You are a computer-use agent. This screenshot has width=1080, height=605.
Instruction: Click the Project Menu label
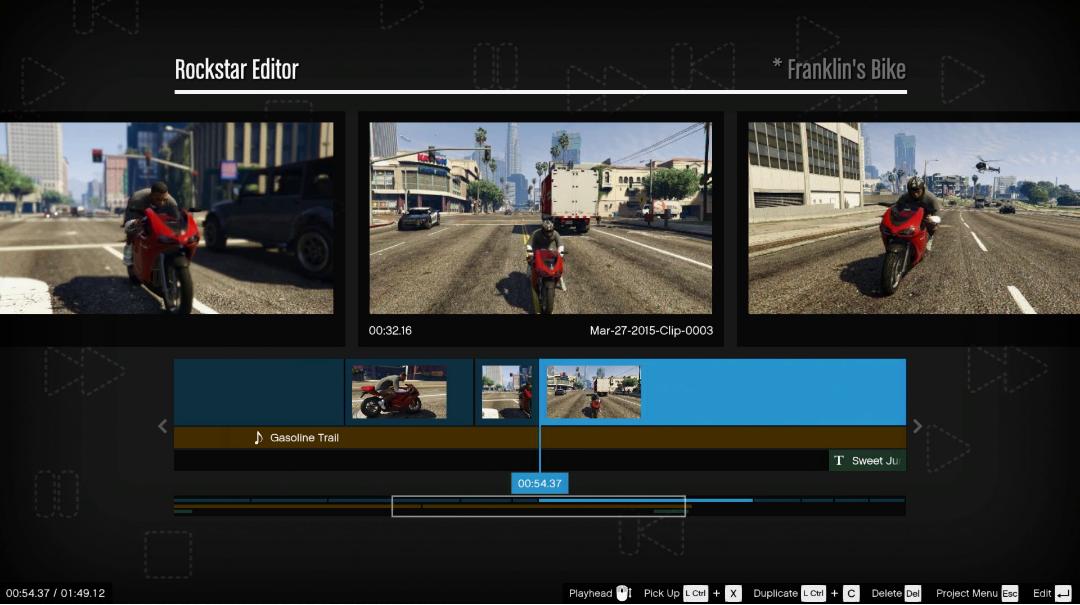pyautogui.click(x=966, y=593)
